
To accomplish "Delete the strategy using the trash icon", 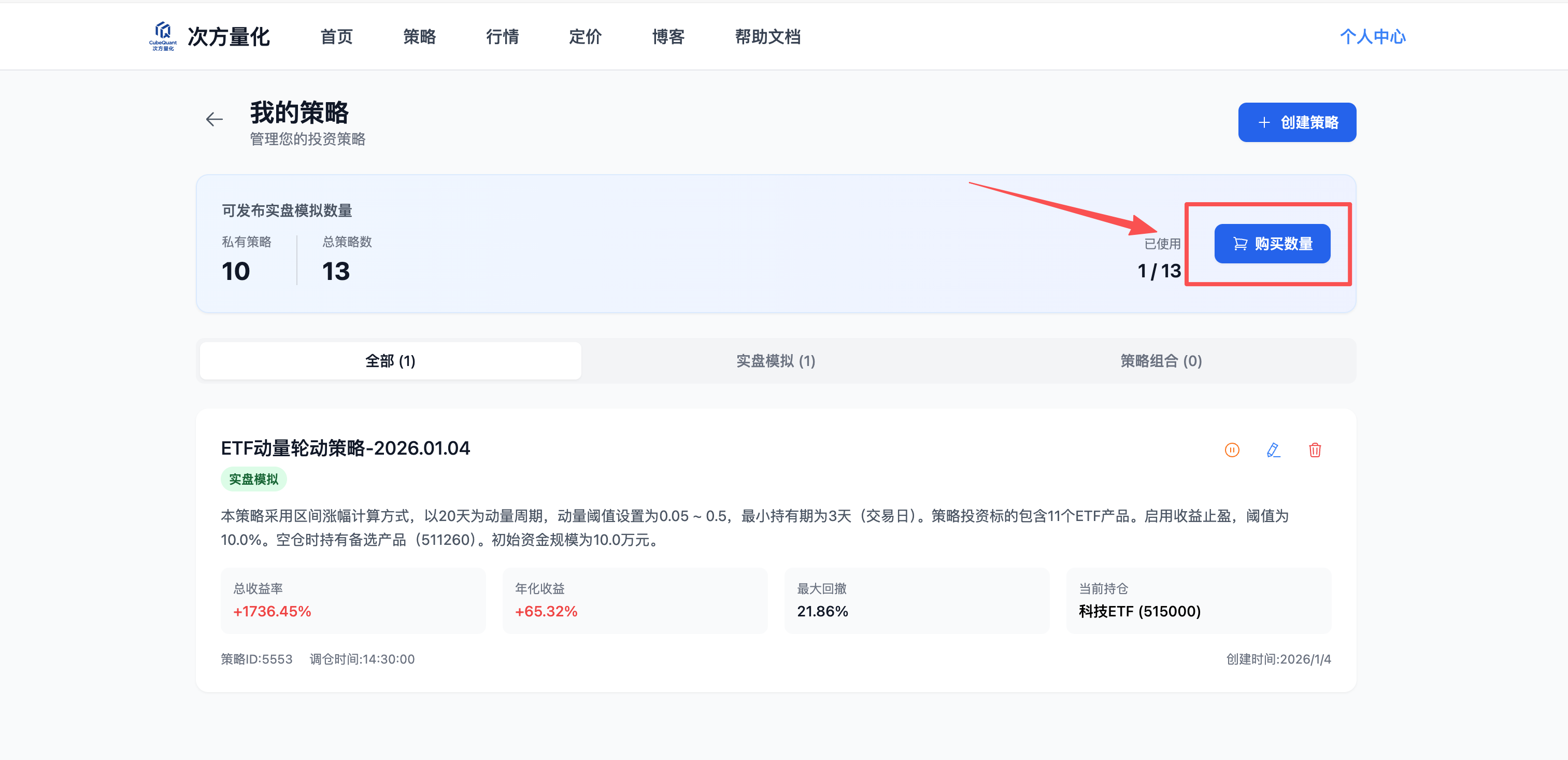I will point(1315,450).
